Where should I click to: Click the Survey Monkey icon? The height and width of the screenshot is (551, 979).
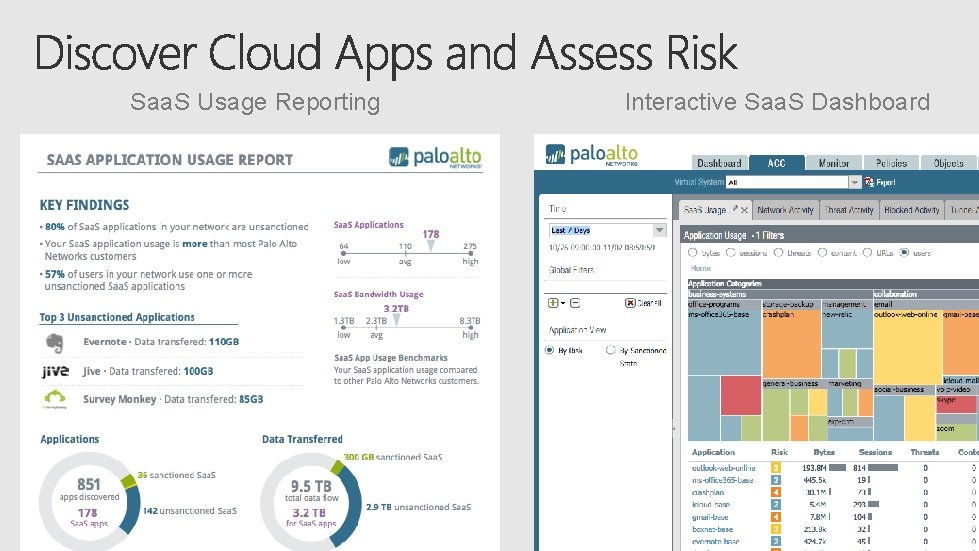pyautogui.click(x=55, y=399)
